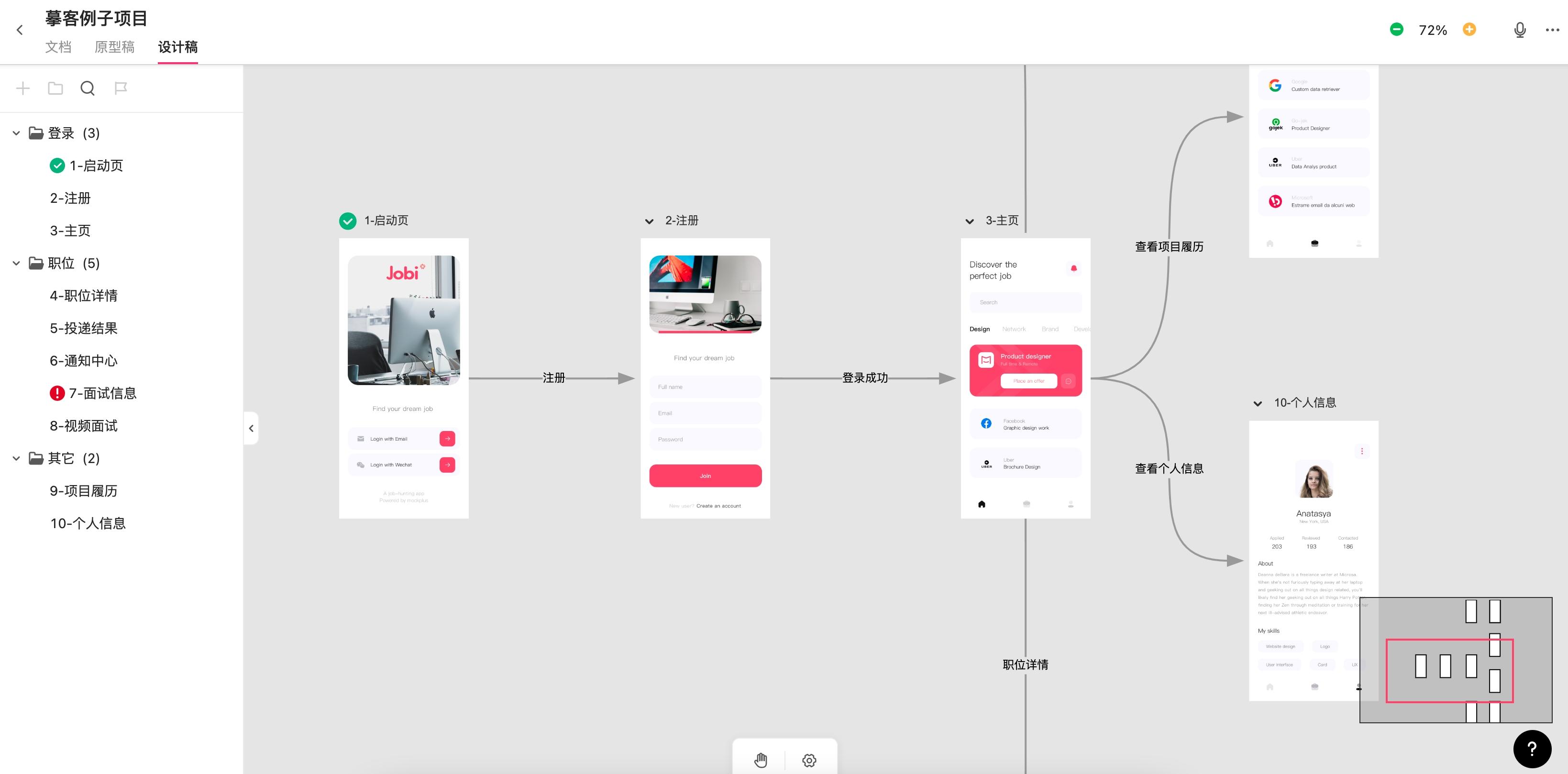This screenshot has height=774, width=1568.
Task: Select 3-主页 in the page tree
Action: pos(70,231)
